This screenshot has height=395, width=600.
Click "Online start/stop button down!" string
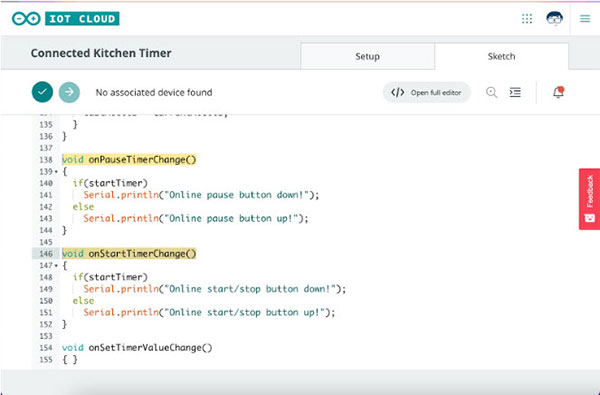[249, 289]
